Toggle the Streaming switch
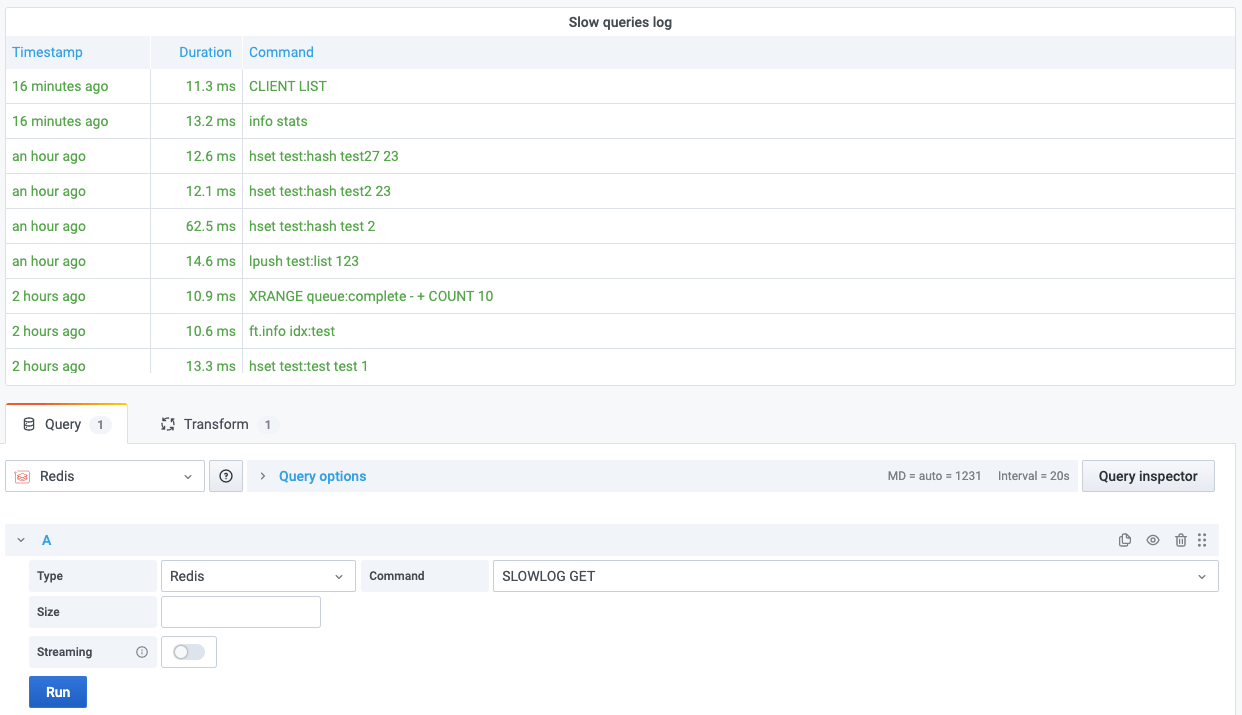The image size is (1242, 715). (x=189, y=652)
